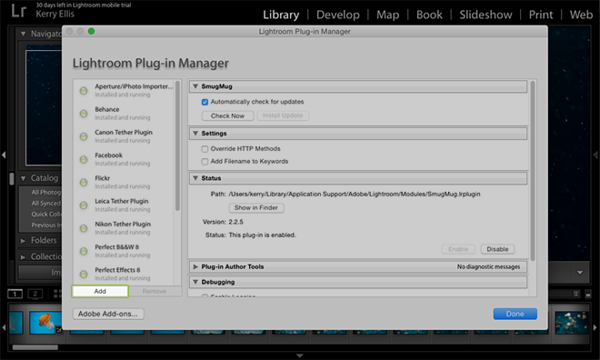This screenshot has height=360, width=600.
Task: Open the Map module
Action: [388, 15]
